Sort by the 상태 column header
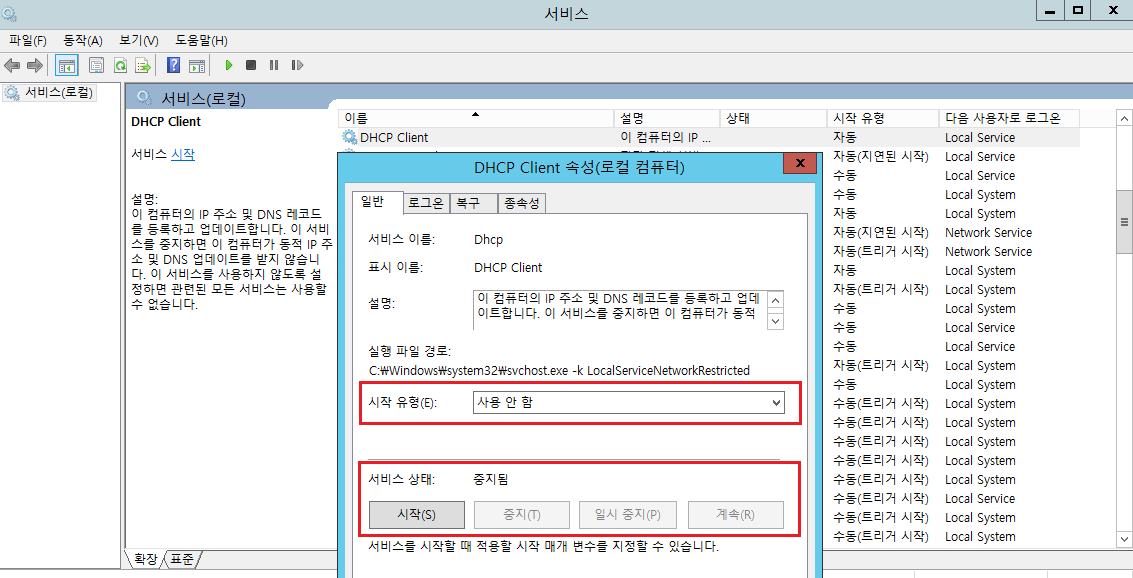 point(774,118)
